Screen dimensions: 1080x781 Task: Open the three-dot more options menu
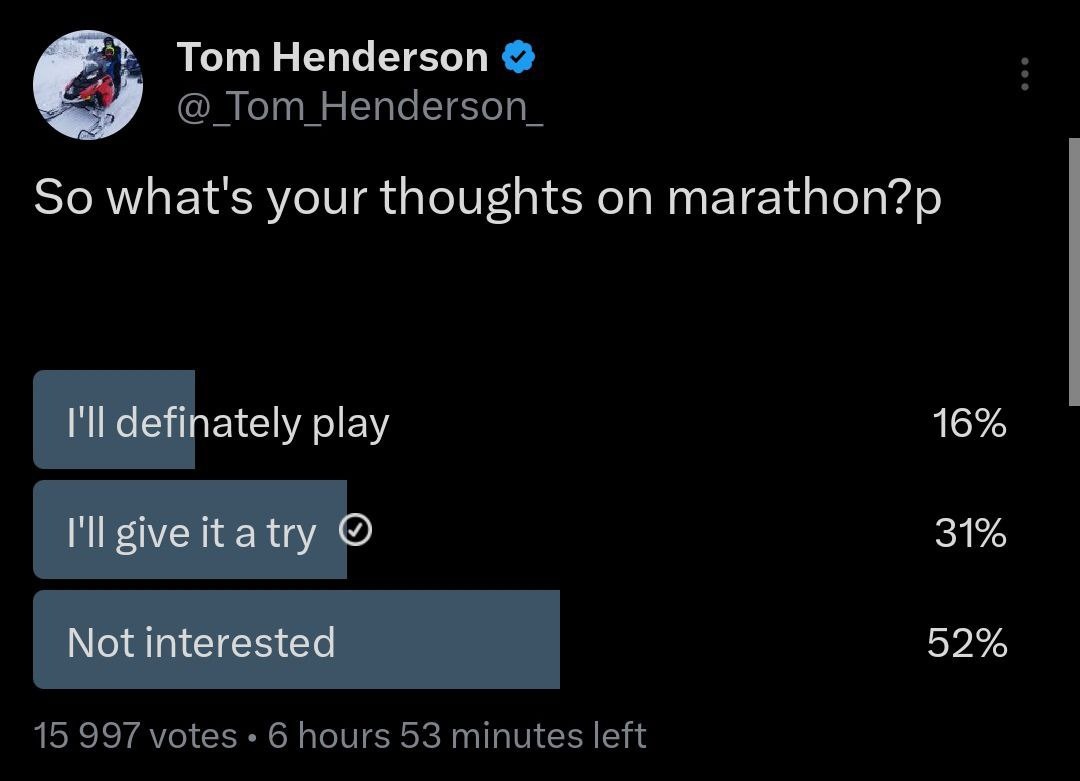(1024, 75)
